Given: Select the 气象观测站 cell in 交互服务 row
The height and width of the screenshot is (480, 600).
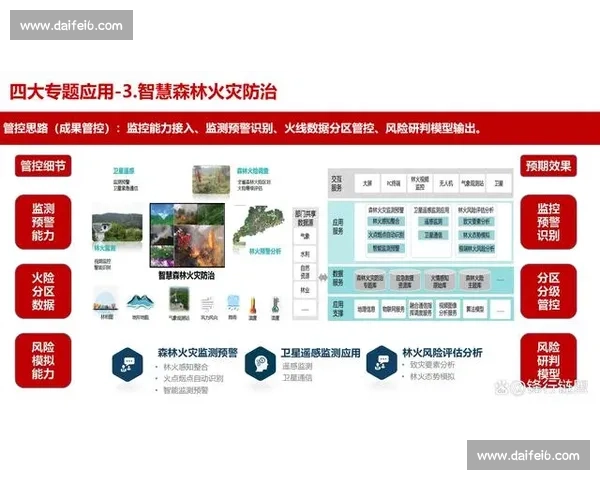Looking at the screenshot, I should 472,183.
